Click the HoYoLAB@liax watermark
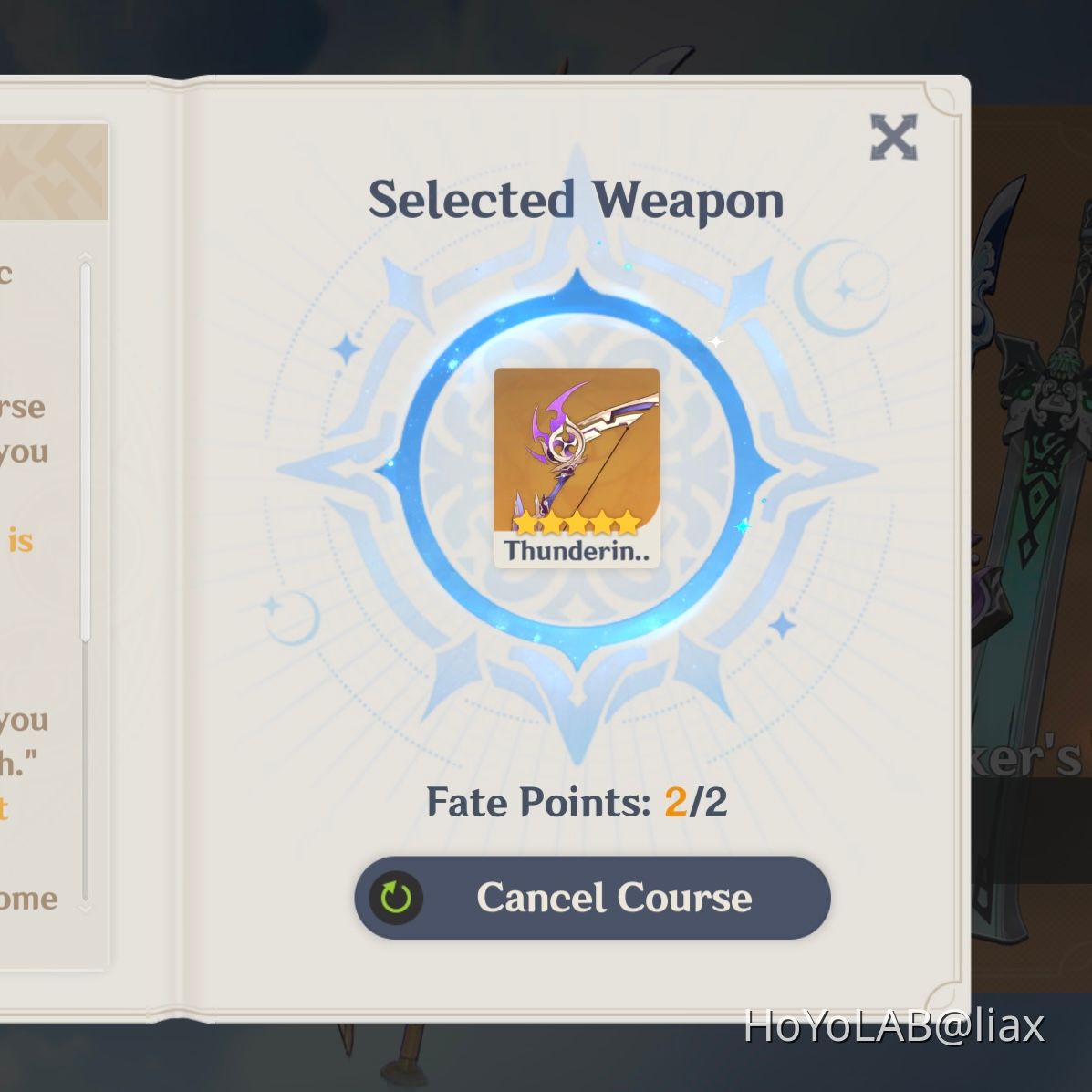1092x1092 pixels. [894, 1025]
